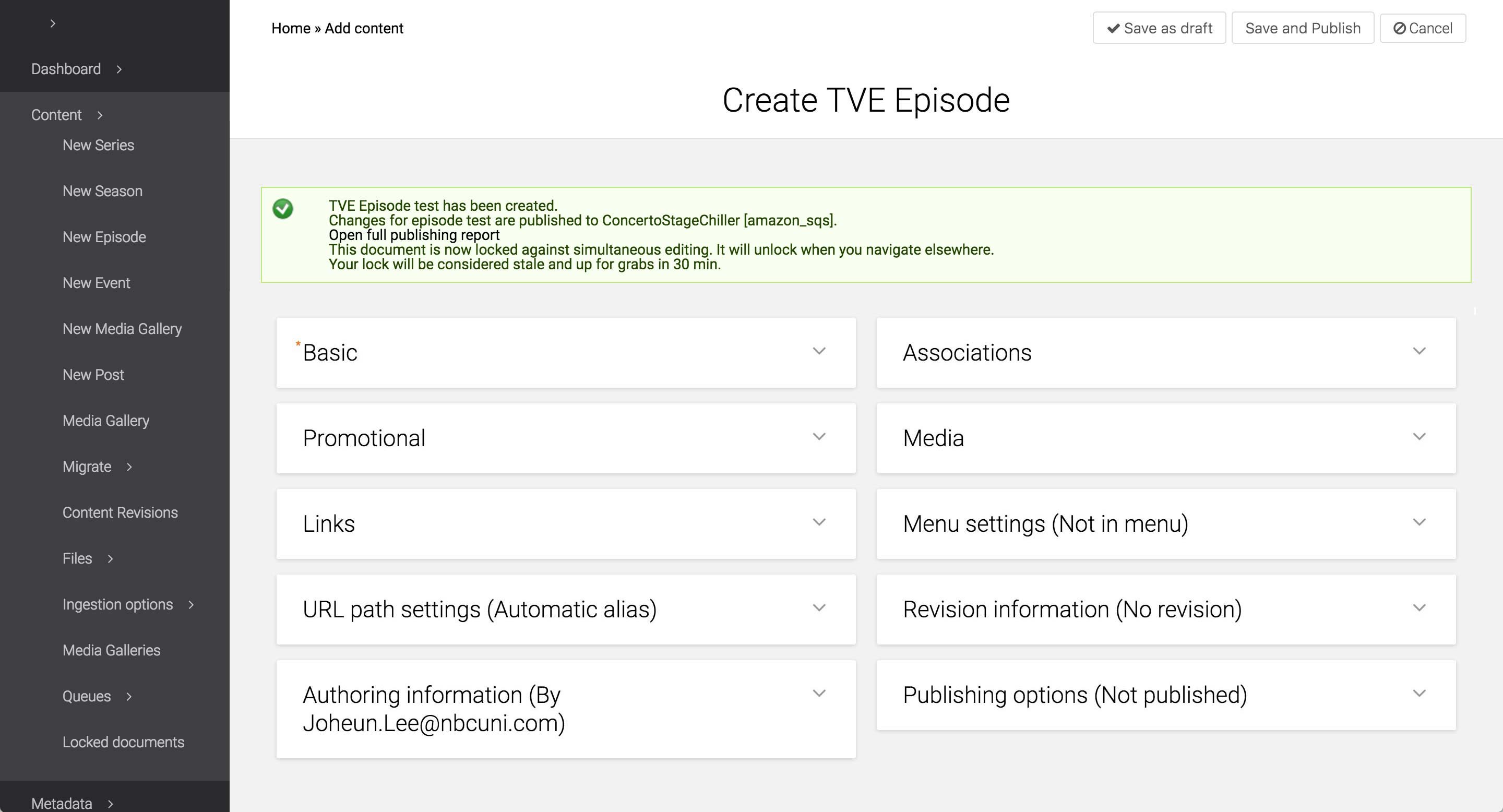1503x812 pixels.
Task: Click the Dashboard arrow icon
Action: click(x=119, y=69)
